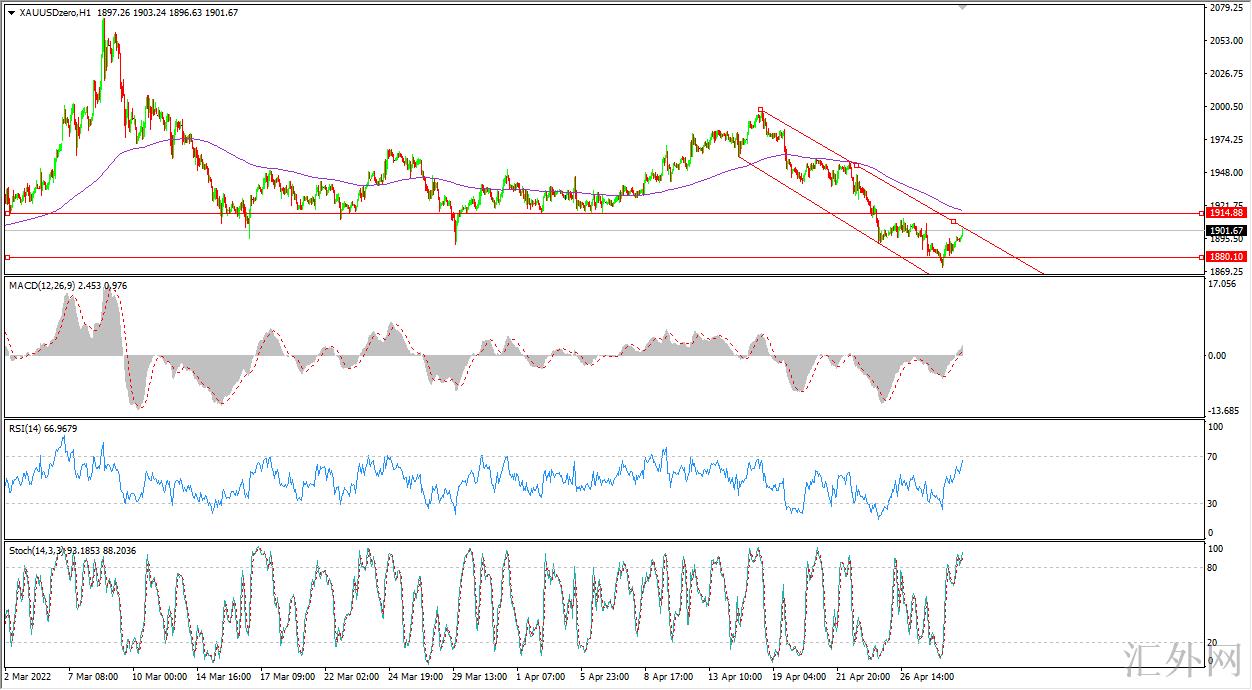Select the 1914.88 red price label
Viewport: 1252px width, 690px height.
[1225, 213]
